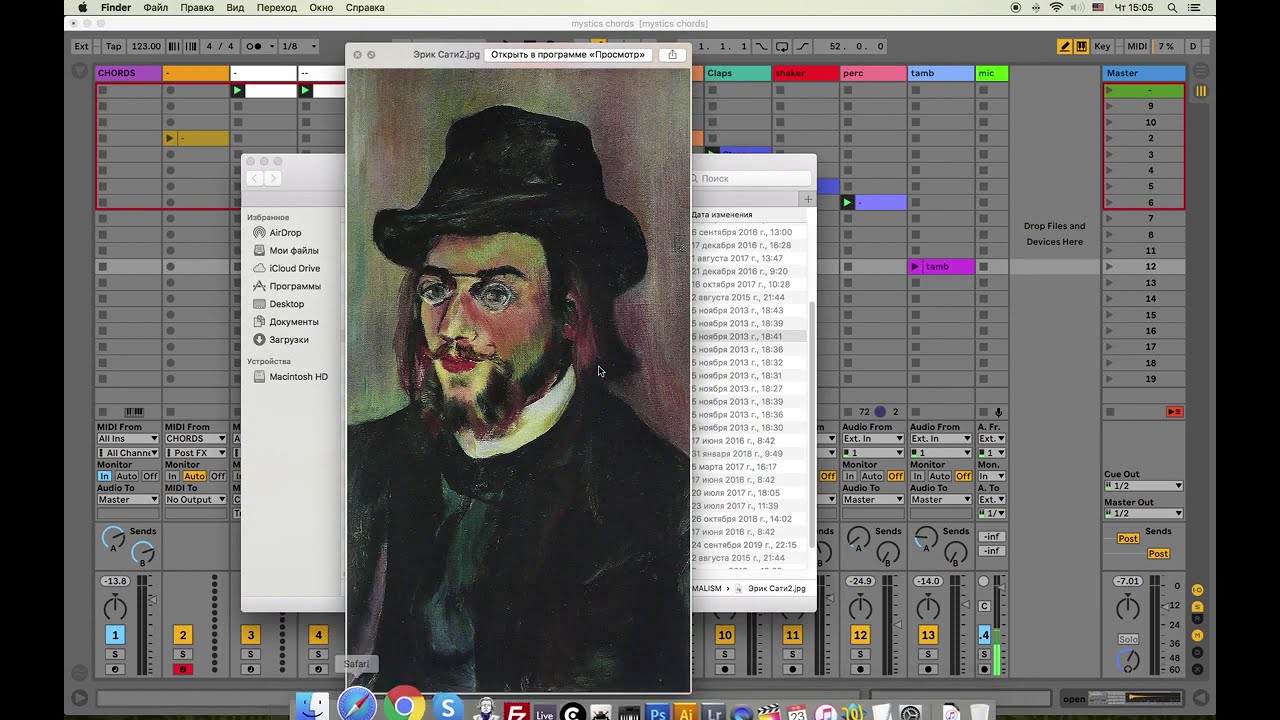Screen dimensions: 1280x720
Task: Click the volume icon in the menu bar
Action: [1077, 7]
